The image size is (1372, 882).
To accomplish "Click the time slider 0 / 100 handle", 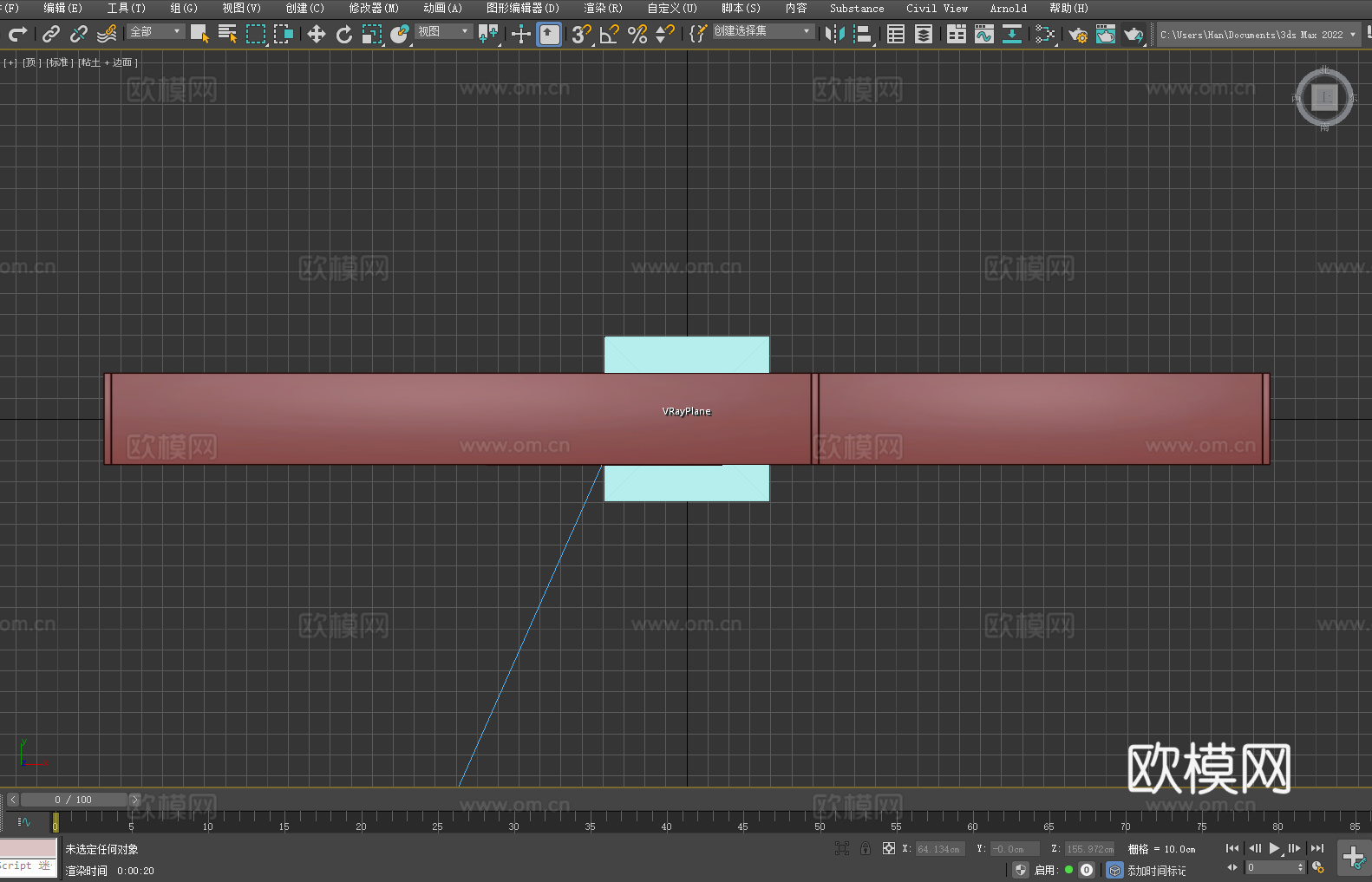I will [74, 800].
